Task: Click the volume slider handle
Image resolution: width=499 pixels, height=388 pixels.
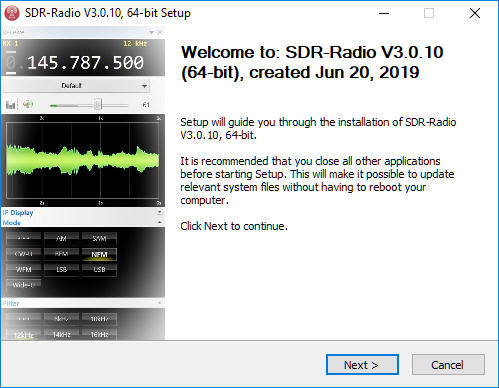Action: click(97, 105)
